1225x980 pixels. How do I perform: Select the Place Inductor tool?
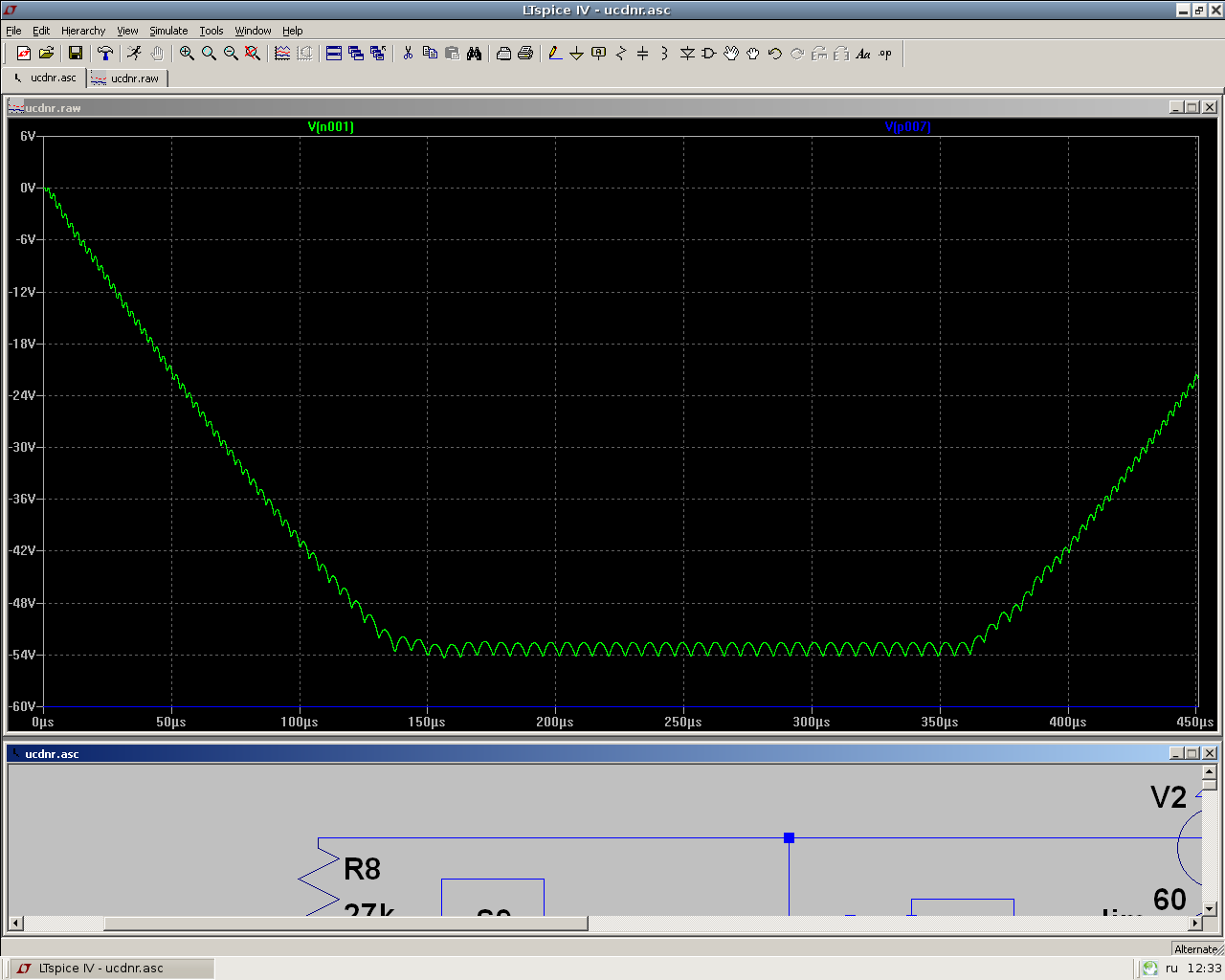point(665,54)
